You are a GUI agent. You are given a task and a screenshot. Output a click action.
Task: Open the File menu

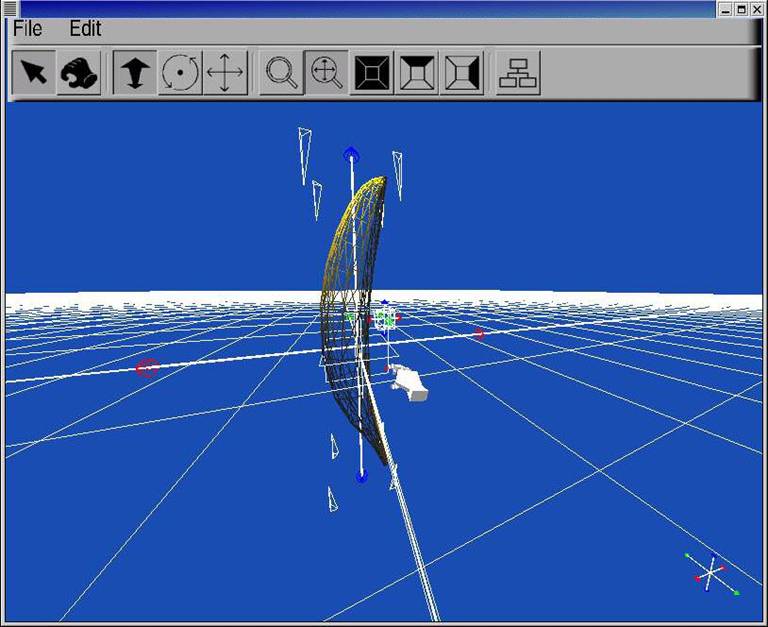[x=27, y=28]
